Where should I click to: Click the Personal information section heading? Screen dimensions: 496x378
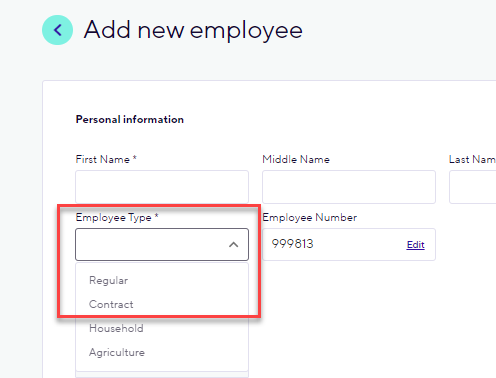(x=130, y=119)
